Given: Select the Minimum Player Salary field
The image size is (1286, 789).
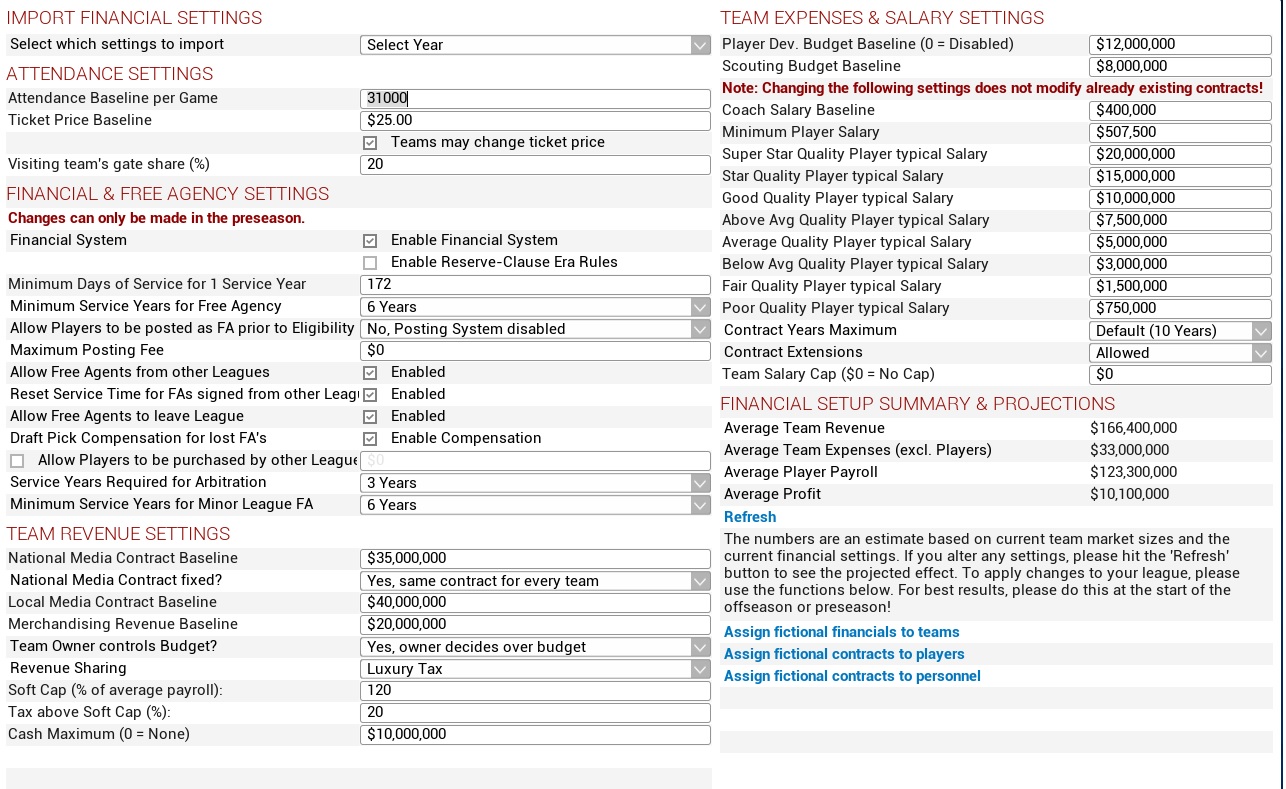Looking at the screenshot, I should tap(1179, 133).
